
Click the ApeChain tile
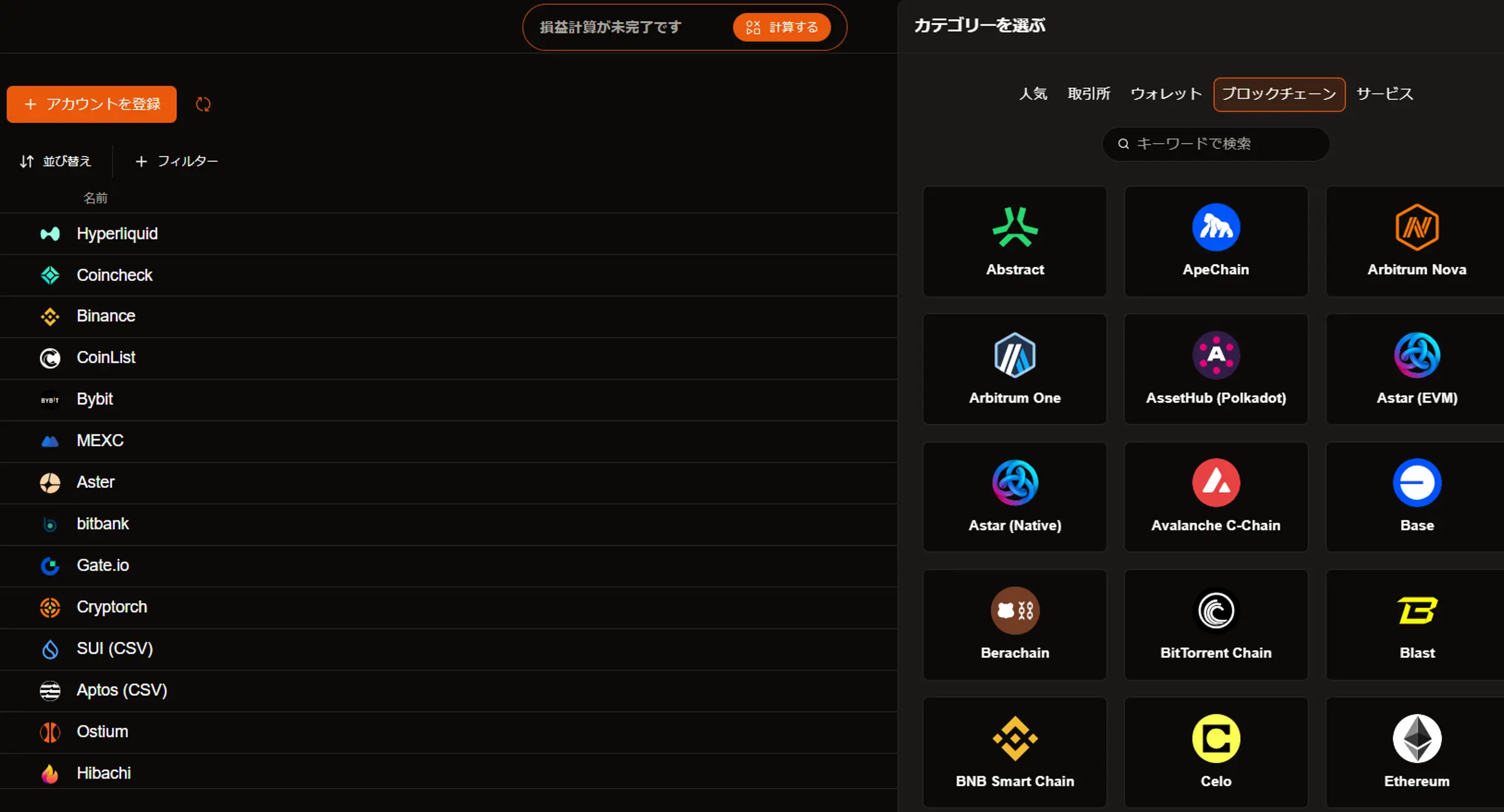pos(1216,241)
